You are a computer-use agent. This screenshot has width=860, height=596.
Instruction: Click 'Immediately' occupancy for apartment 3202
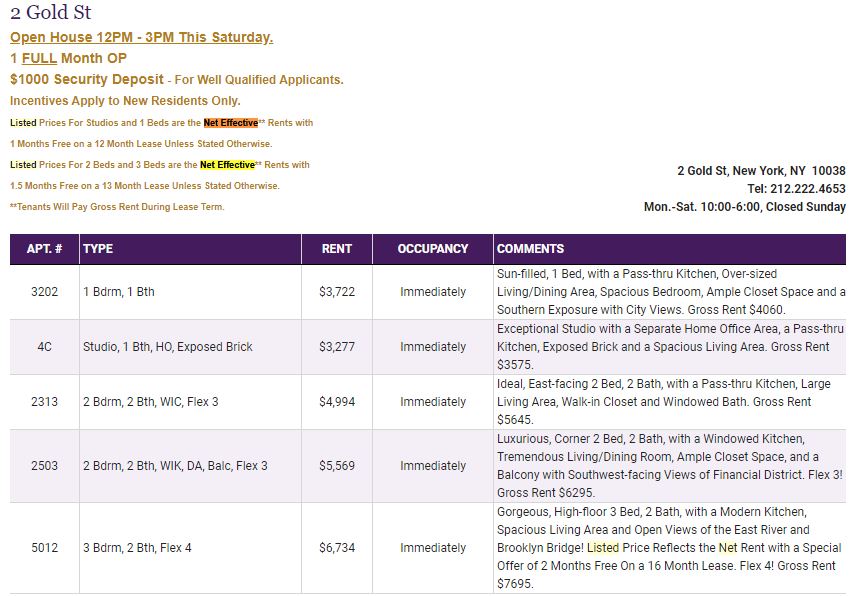click(x=433, y=292)
